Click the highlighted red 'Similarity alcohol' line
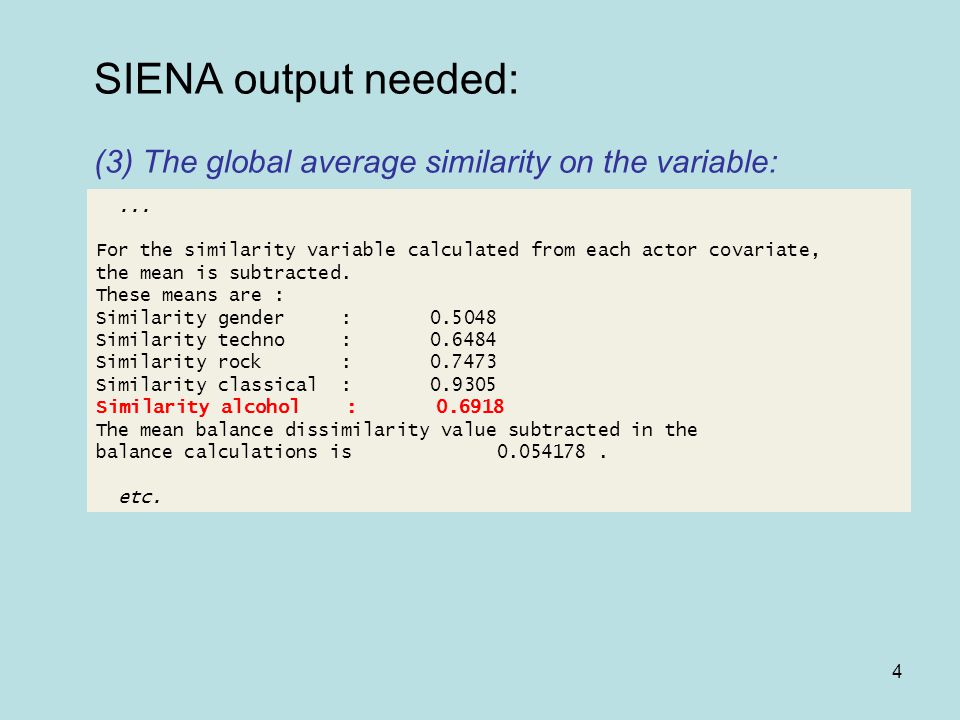The height and width of the screenshot is (720, 960). [x=300, y=407]
